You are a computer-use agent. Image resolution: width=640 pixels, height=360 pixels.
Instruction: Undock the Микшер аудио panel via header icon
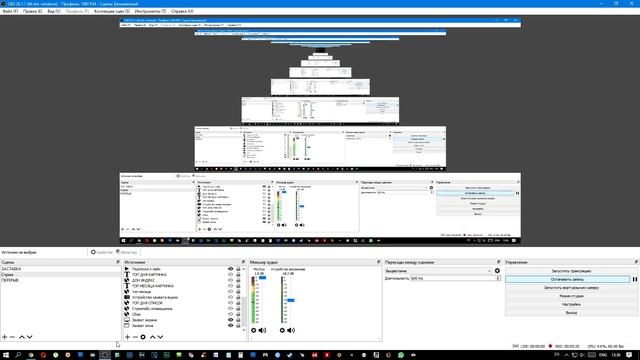click(378, 262)
